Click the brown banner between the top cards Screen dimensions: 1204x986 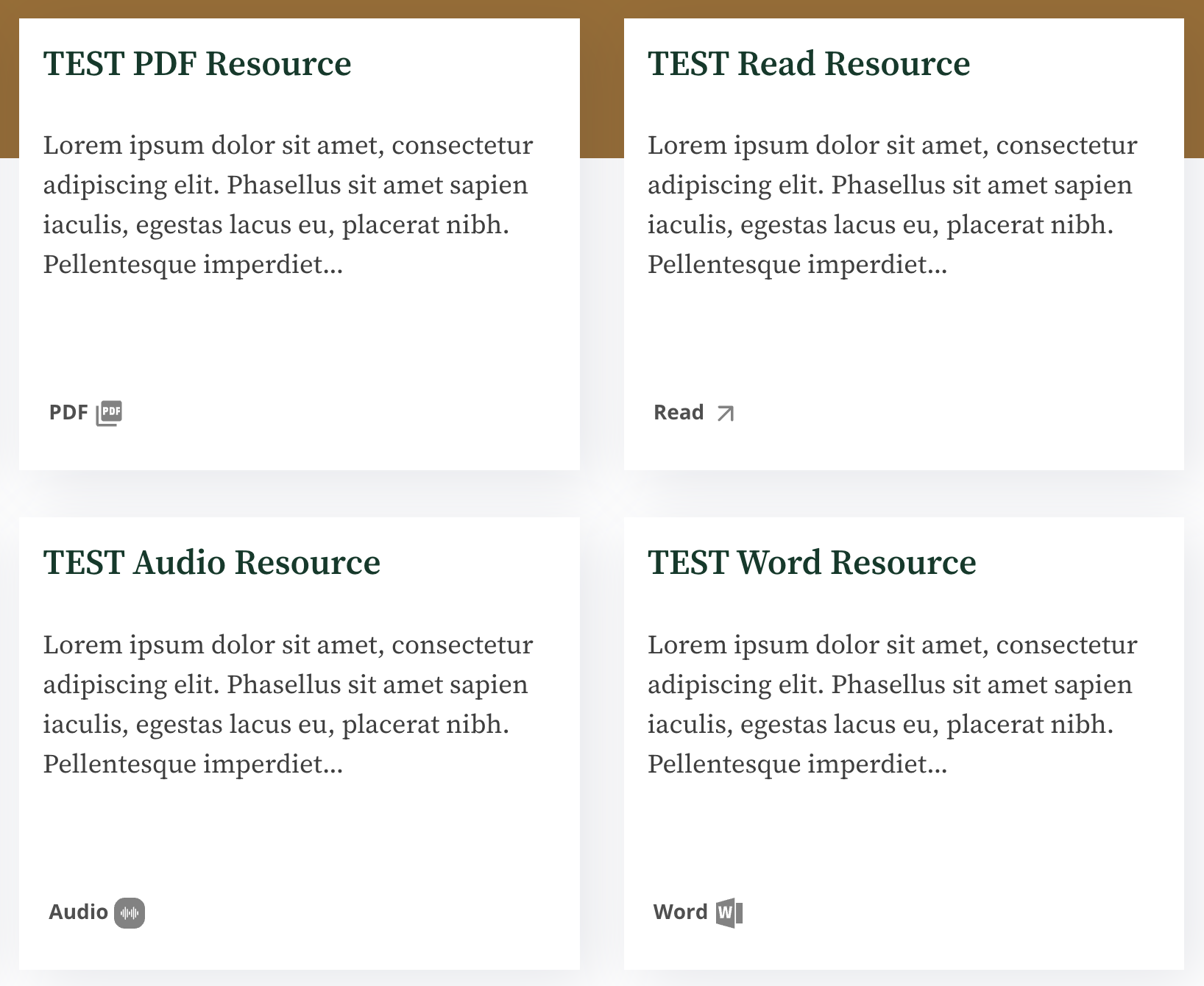(601, 81)
